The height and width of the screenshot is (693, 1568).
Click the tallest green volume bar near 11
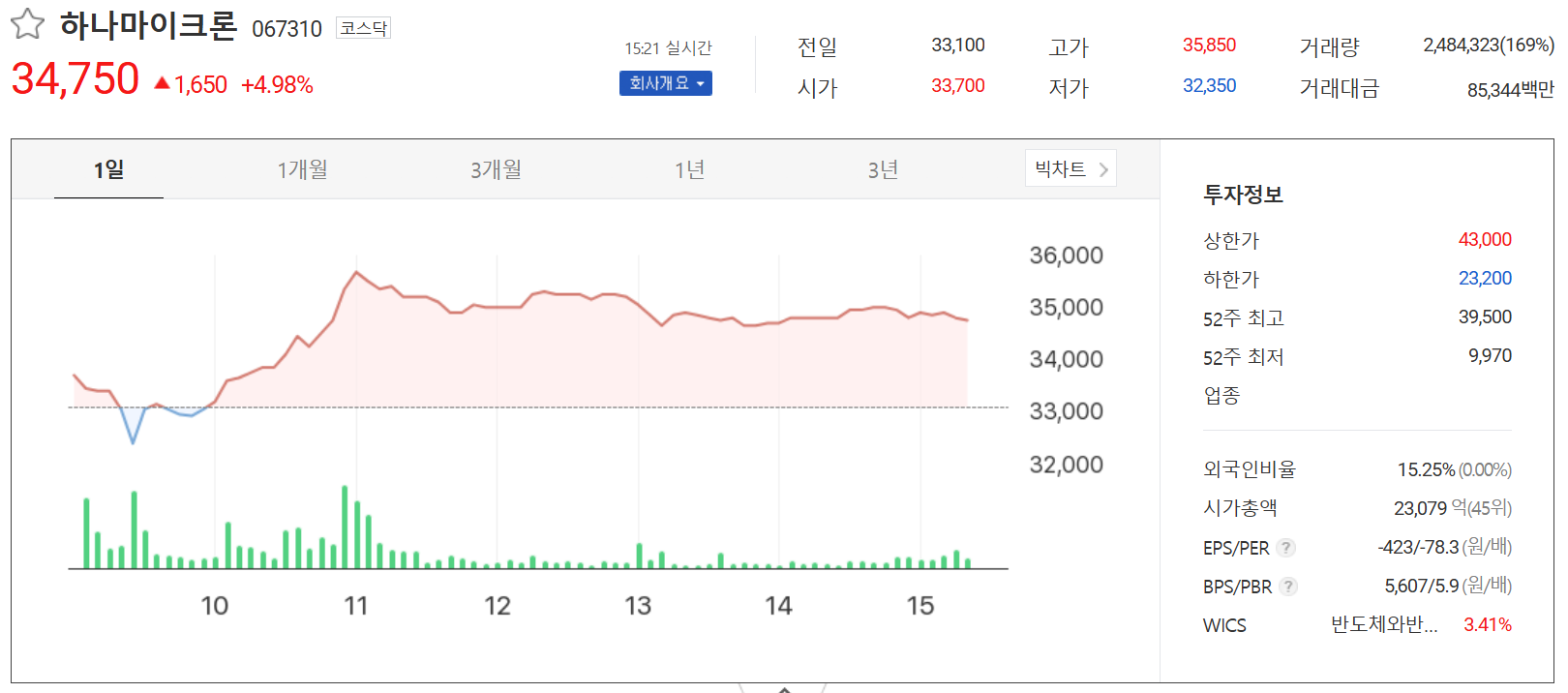coord(345,527)
